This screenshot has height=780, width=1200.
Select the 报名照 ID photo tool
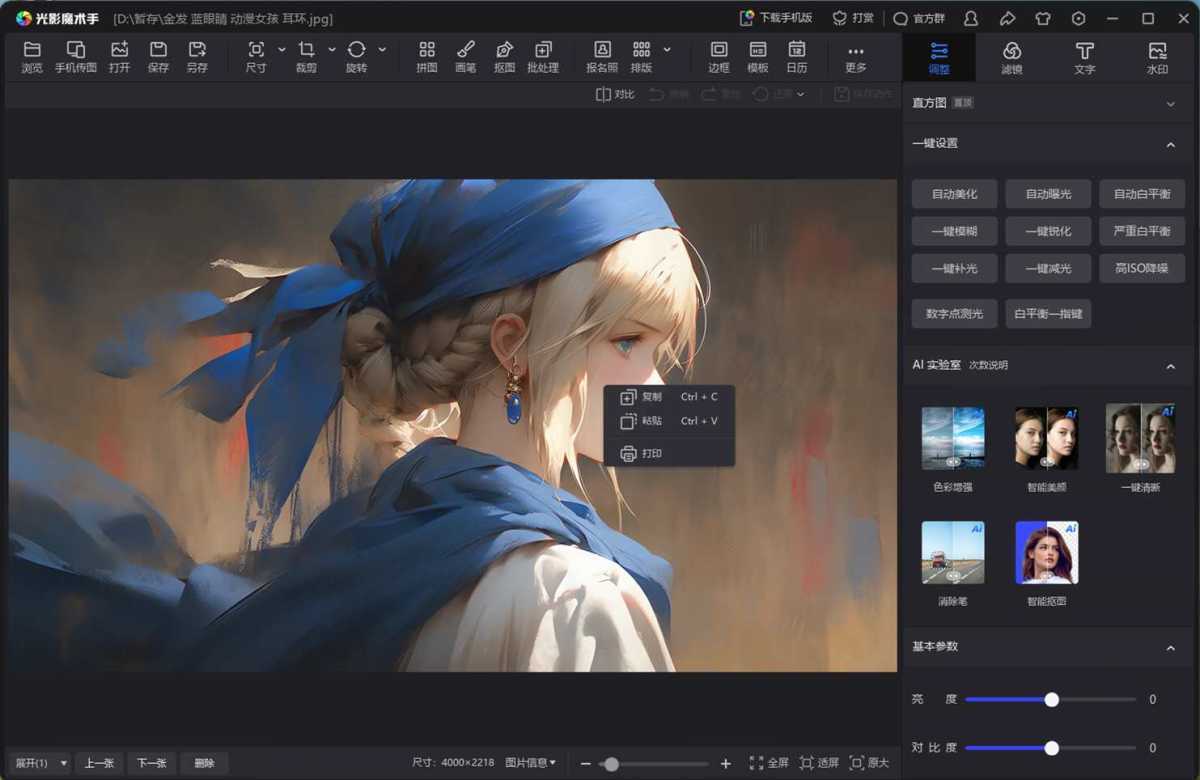(x=601, y=56)
